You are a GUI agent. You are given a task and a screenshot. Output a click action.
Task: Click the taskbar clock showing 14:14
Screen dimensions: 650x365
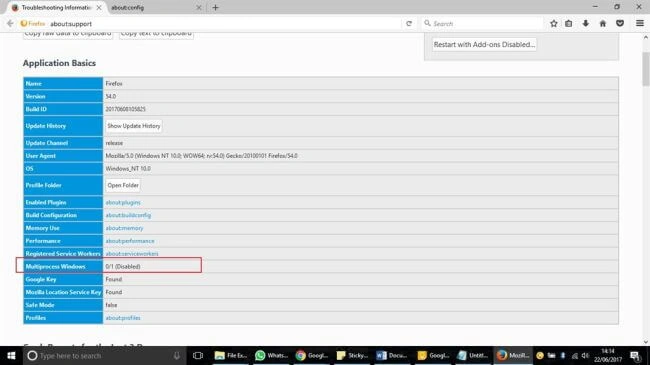[x=607, y=355]
